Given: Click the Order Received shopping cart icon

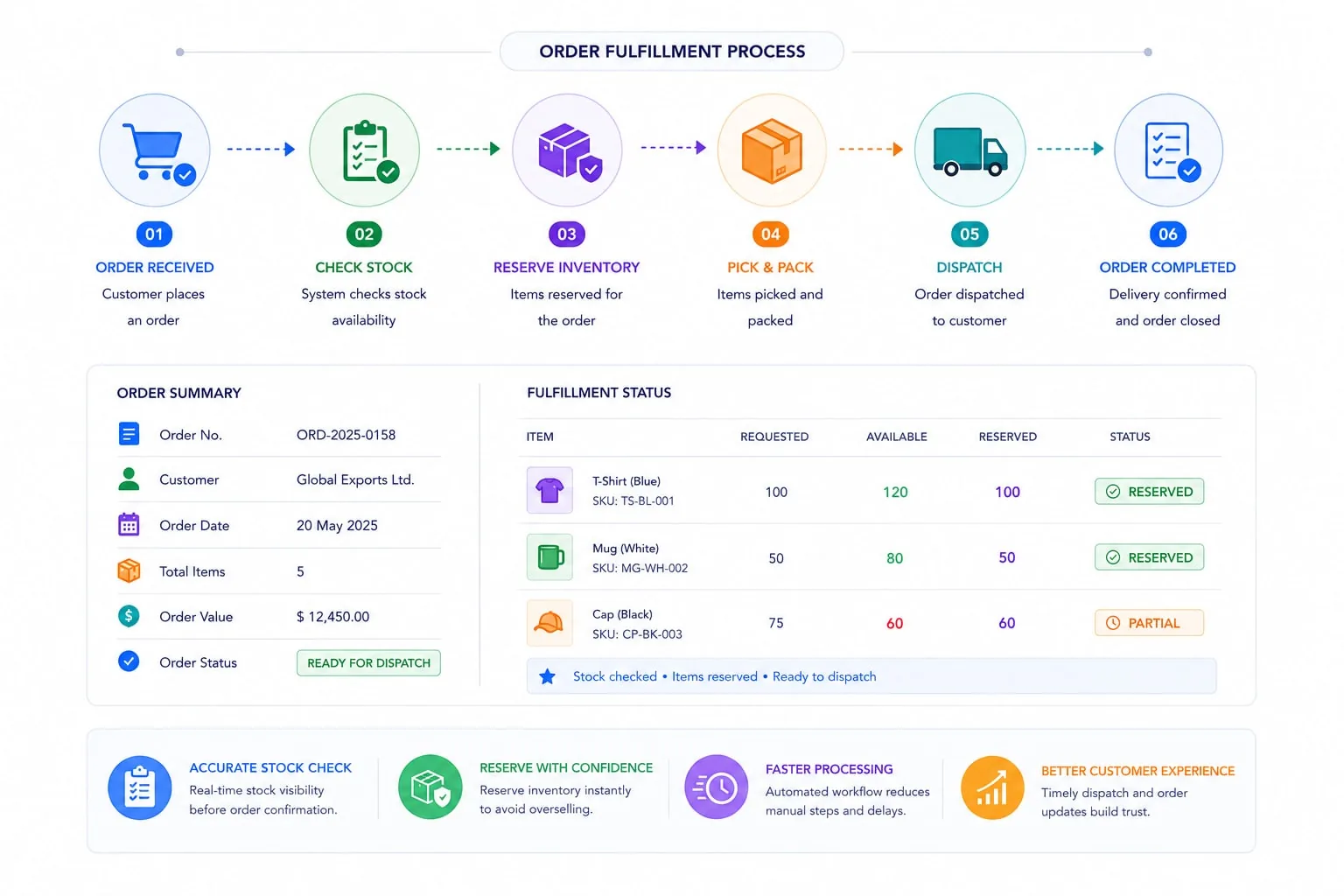Looking at the screenshot, I should [x=155, y=150].
